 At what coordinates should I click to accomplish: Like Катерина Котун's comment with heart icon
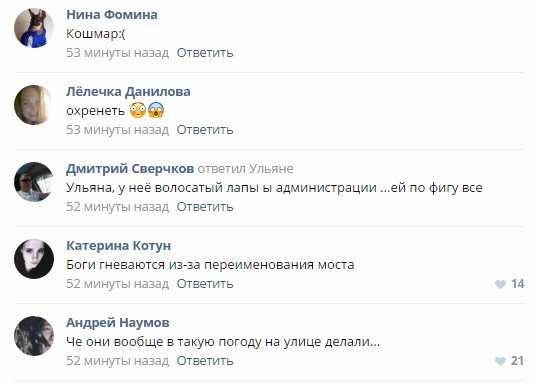tap(500, 284)
